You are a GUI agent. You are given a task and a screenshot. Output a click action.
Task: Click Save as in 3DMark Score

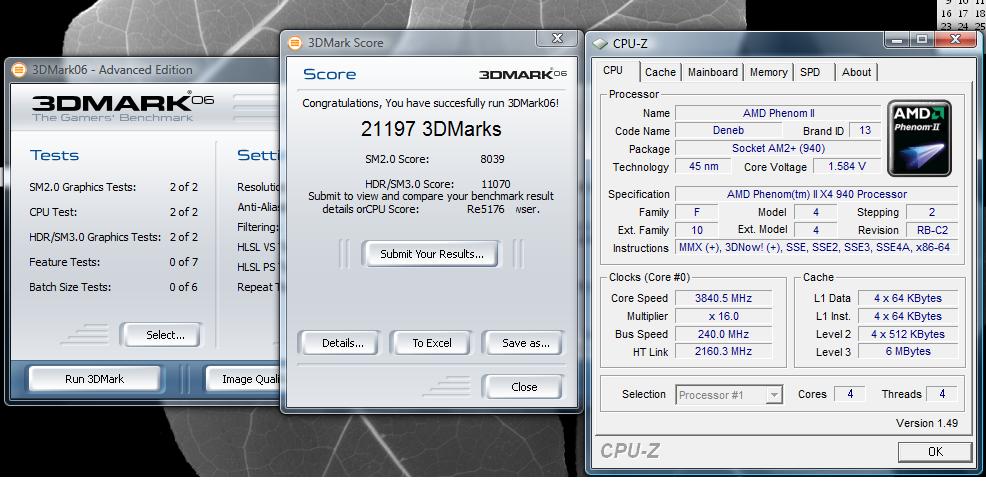pyautogui.click(x=525, y=344)
